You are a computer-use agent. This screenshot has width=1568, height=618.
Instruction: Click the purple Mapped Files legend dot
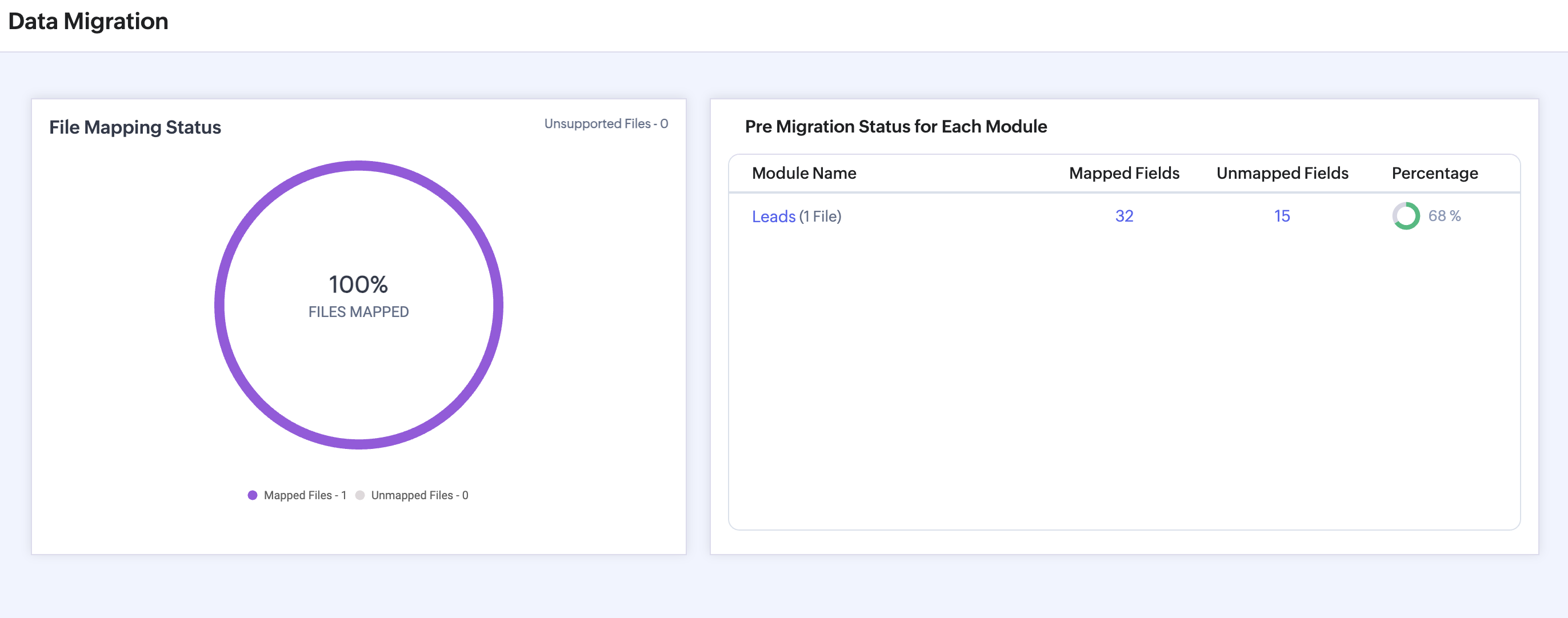[253, 495]
